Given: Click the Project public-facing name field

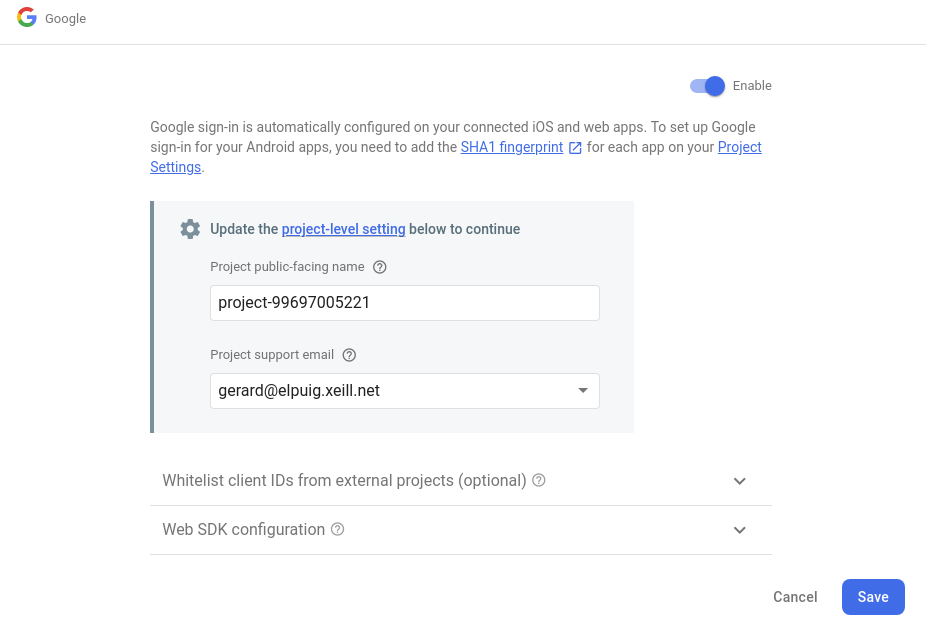Looking at the screenshot, I should point(404,303).
